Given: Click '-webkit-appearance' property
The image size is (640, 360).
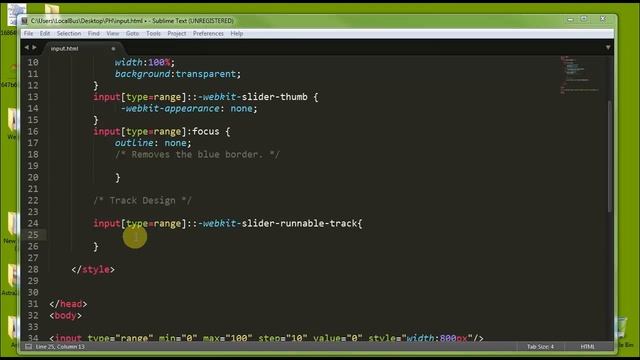Looking at the screenshot, I should 170,109.
